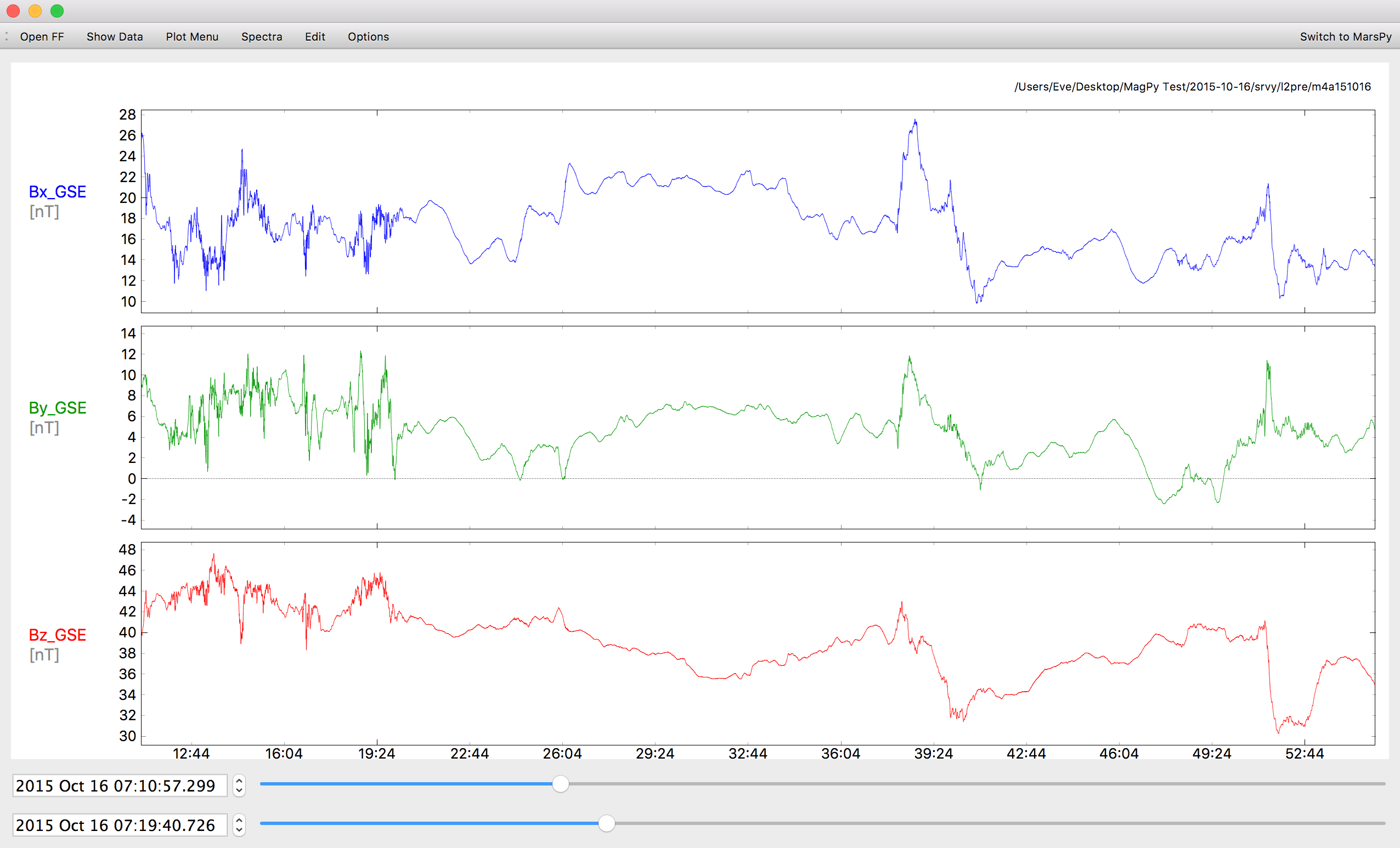Open the Plot Menu
The height and width of the screenshot is (848, 1400).
192,36
